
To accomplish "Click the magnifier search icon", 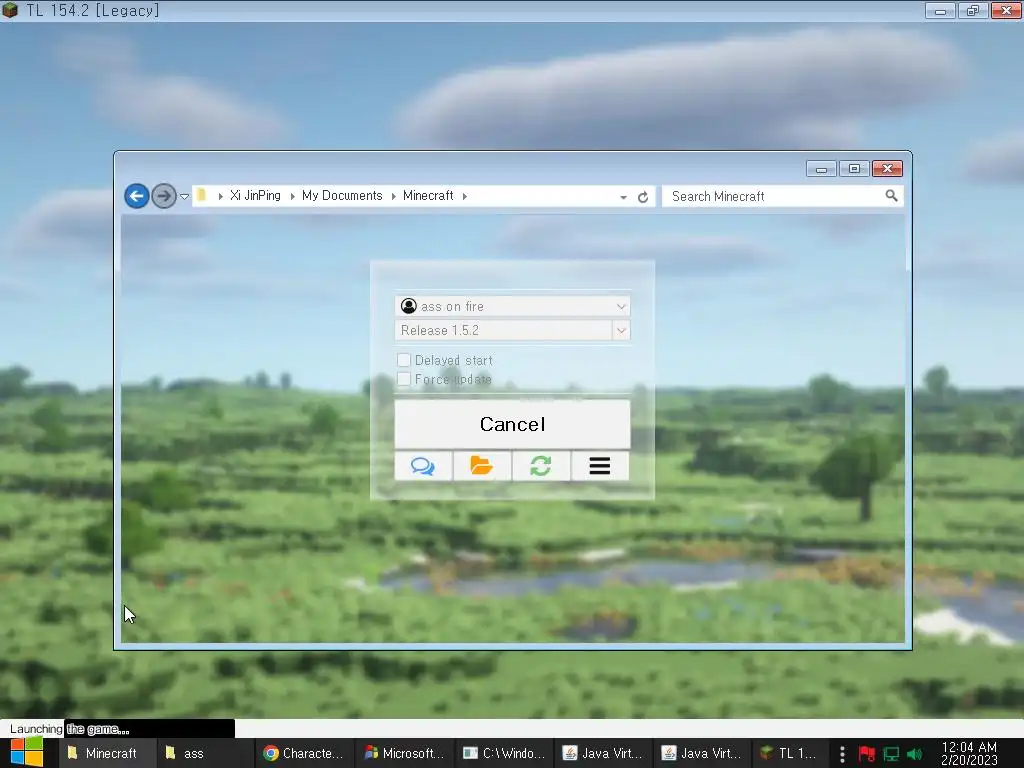I will (x=891, y=195).
